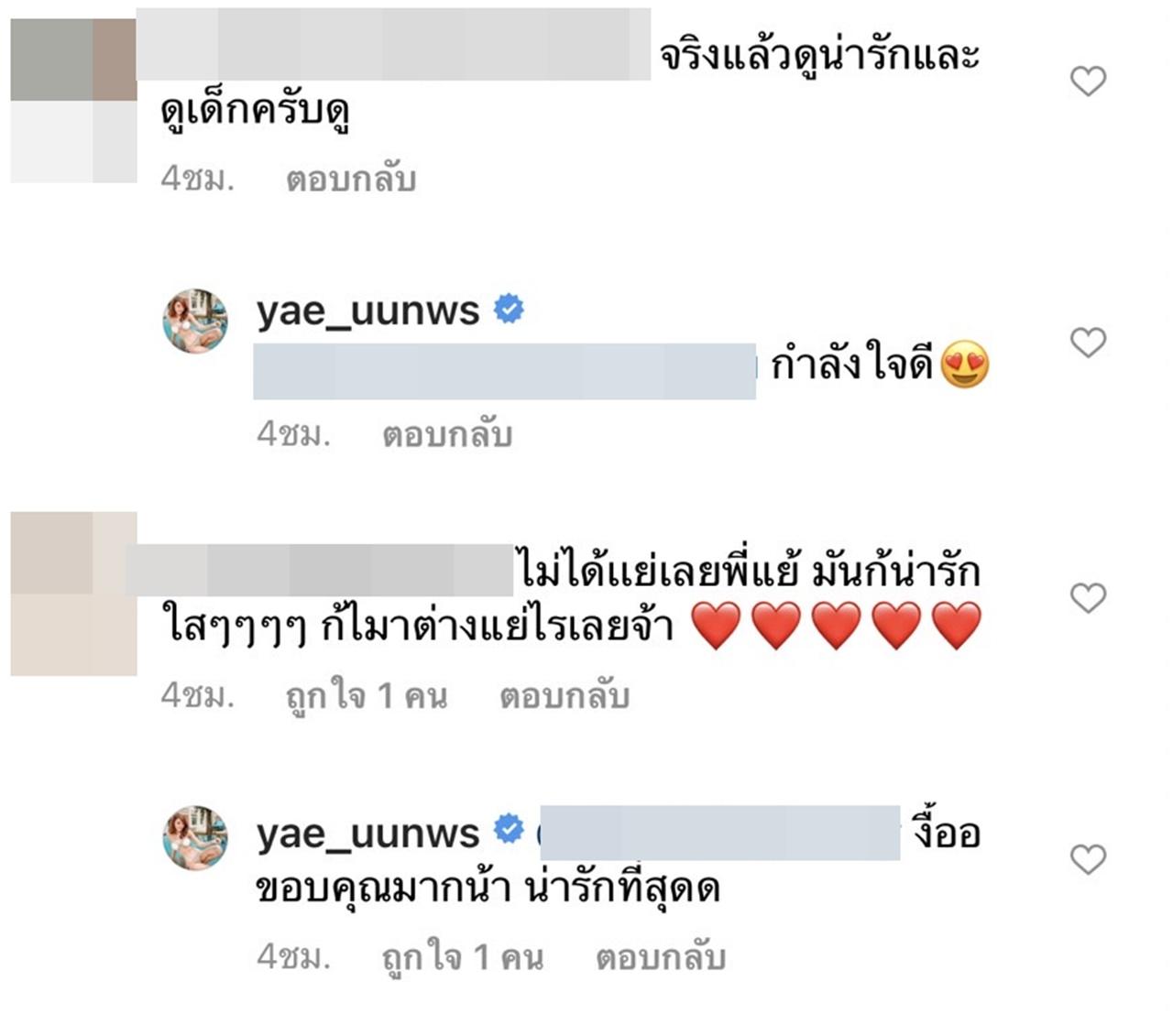The height and width of the screenshot is (1036, 1173).
Task: Reply to the last yae_uunws comment
Action: click(661, 957)
